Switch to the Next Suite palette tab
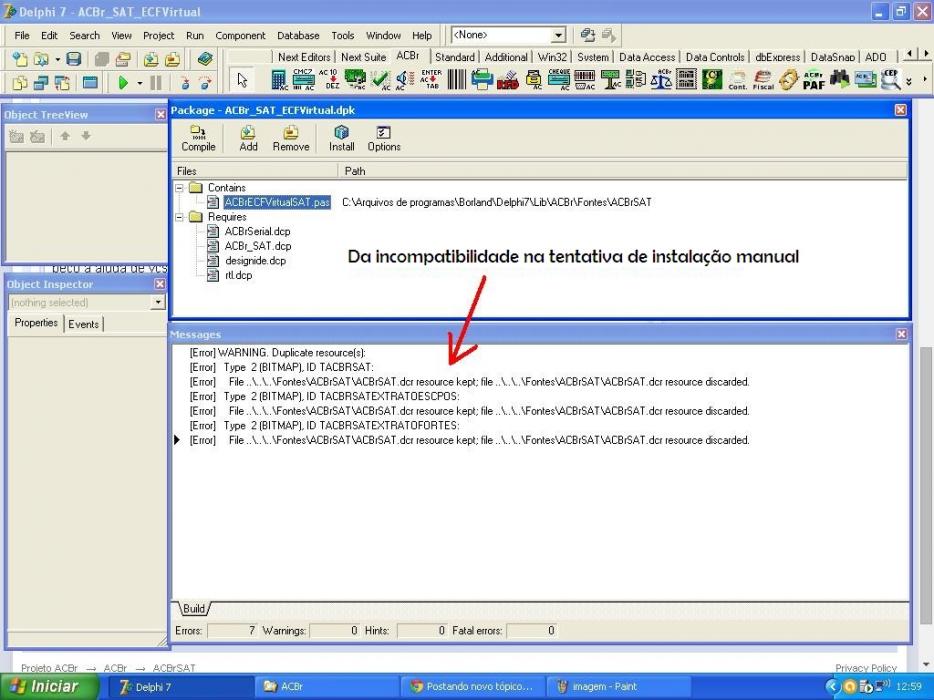This screenshot has height=700, width=934. 363,57
